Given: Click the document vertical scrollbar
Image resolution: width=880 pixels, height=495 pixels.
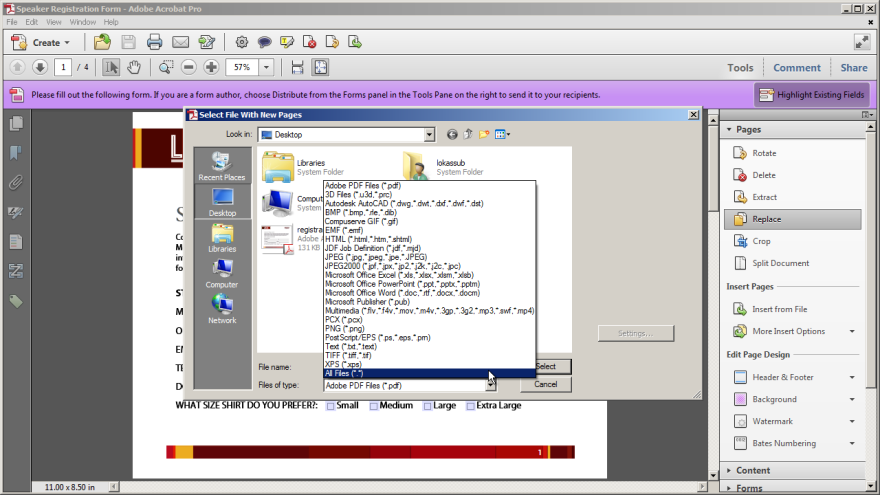Looking at the screenshot, I should point(713,295).
